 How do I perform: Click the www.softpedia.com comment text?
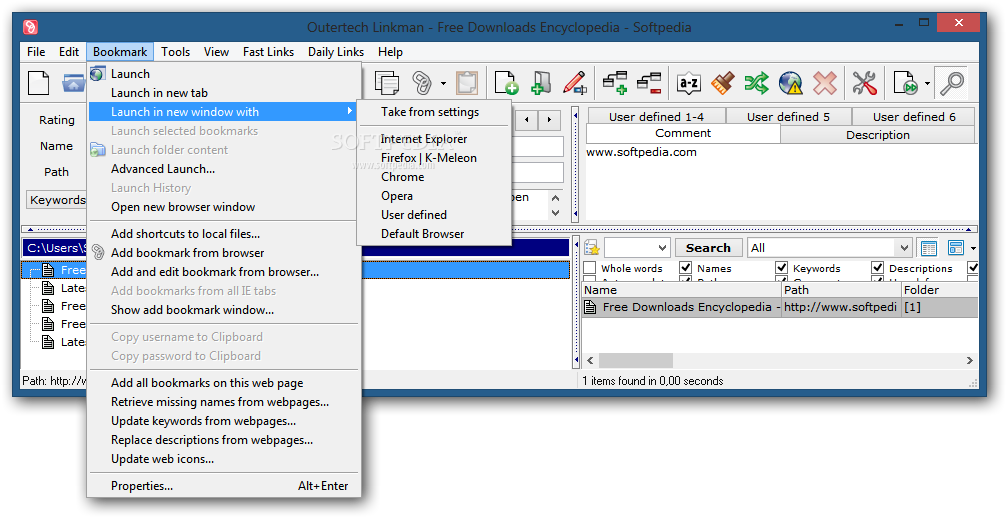point(641,152)
